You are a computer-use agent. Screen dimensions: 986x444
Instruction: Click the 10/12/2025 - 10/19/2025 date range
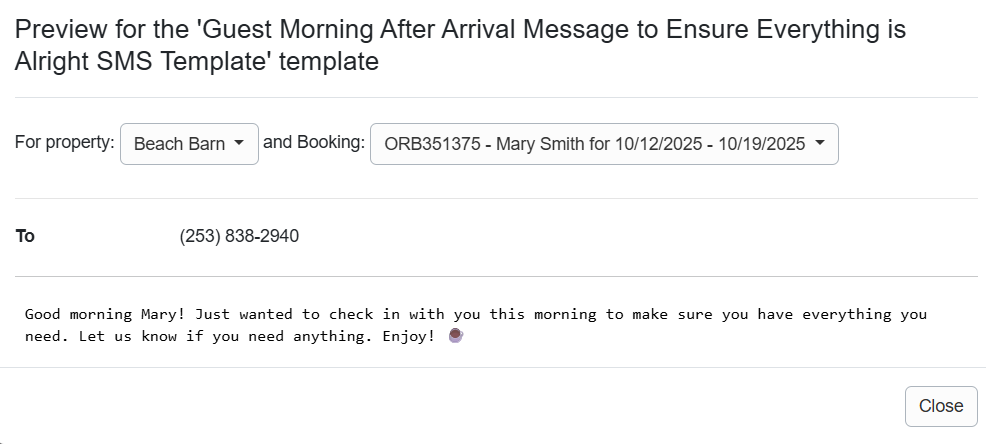(x=711, y=144)
